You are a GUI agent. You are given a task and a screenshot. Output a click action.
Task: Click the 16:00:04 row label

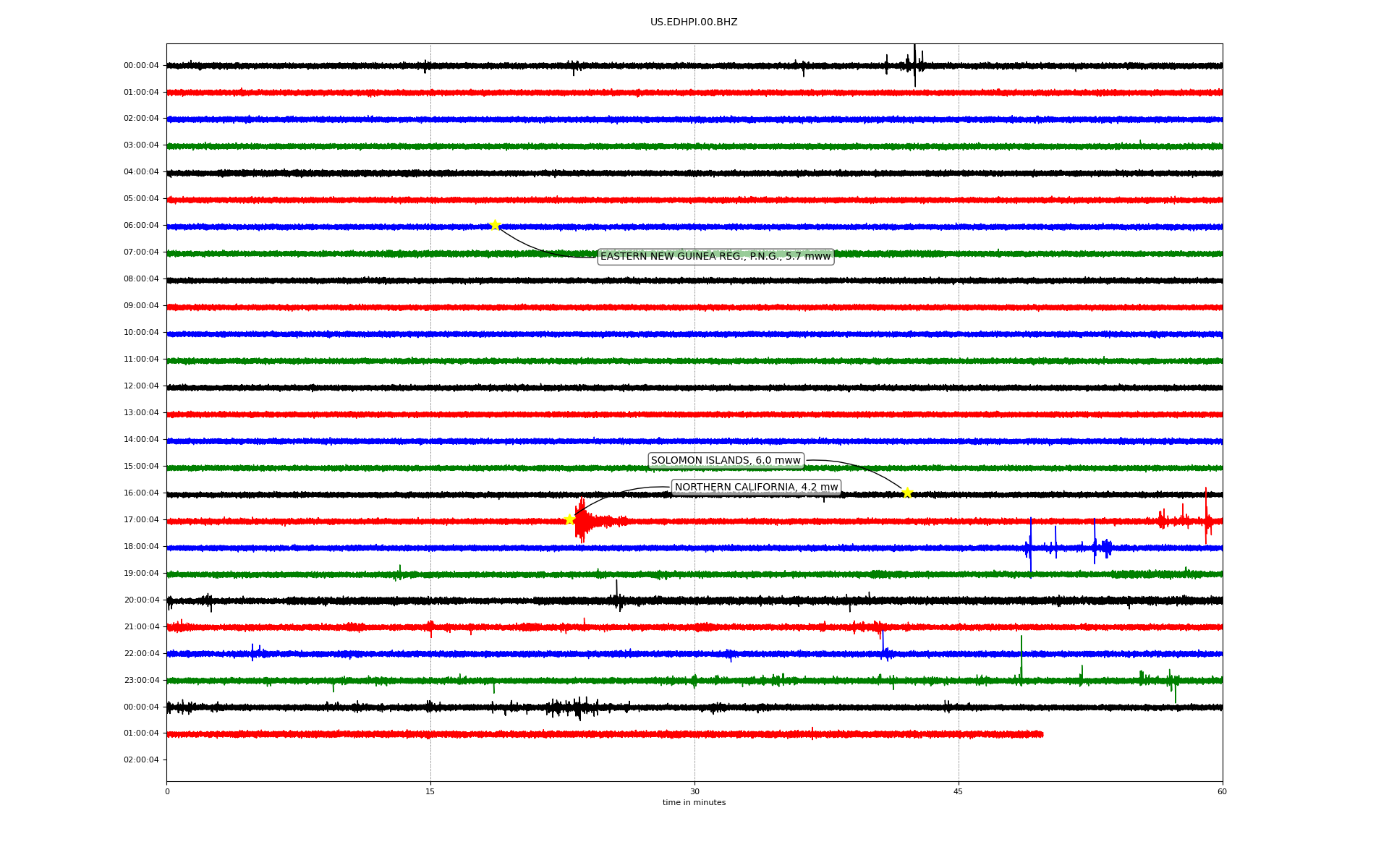coord(141,493)
